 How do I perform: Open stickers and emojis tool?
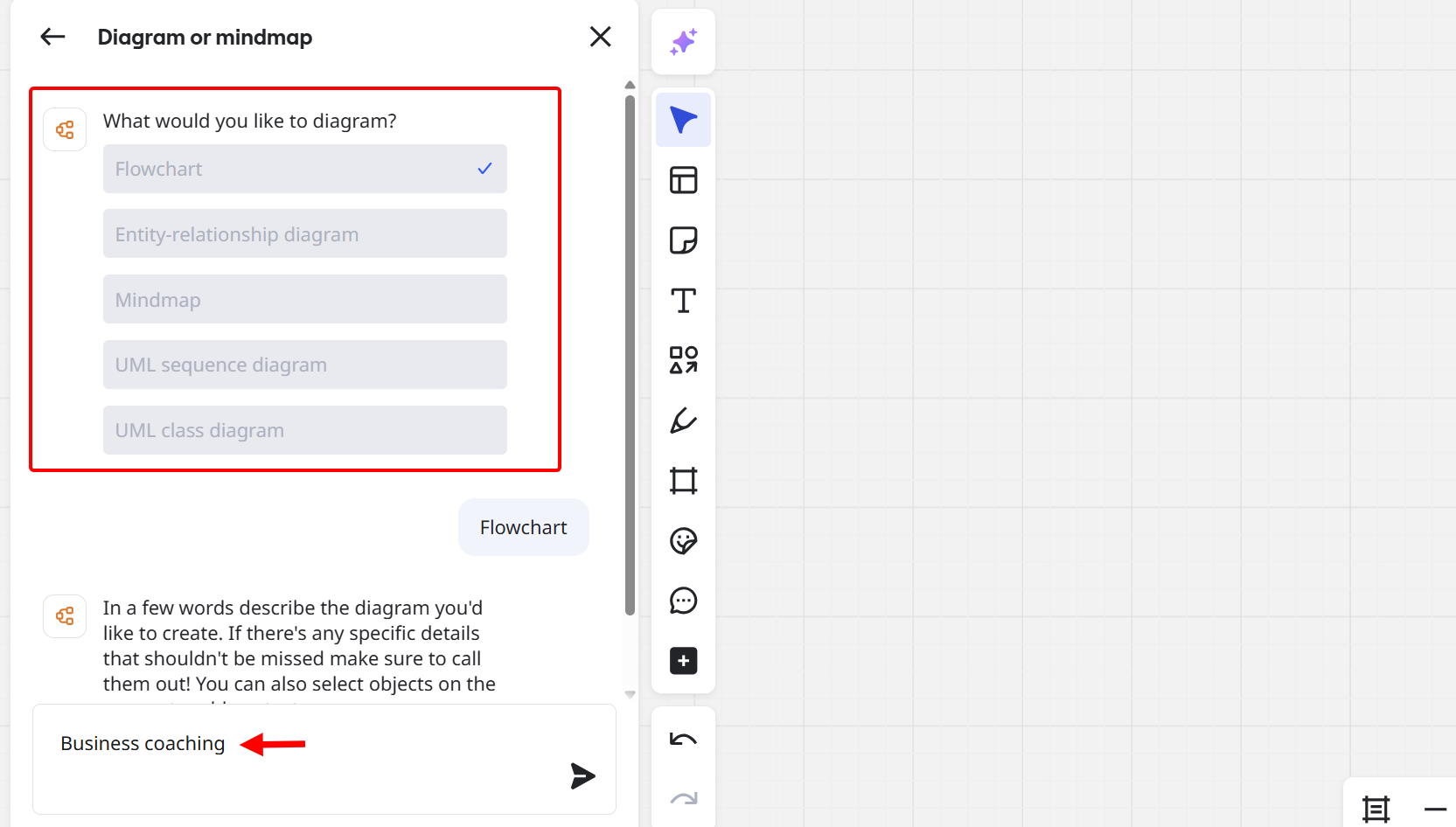(x=683, y=541)
